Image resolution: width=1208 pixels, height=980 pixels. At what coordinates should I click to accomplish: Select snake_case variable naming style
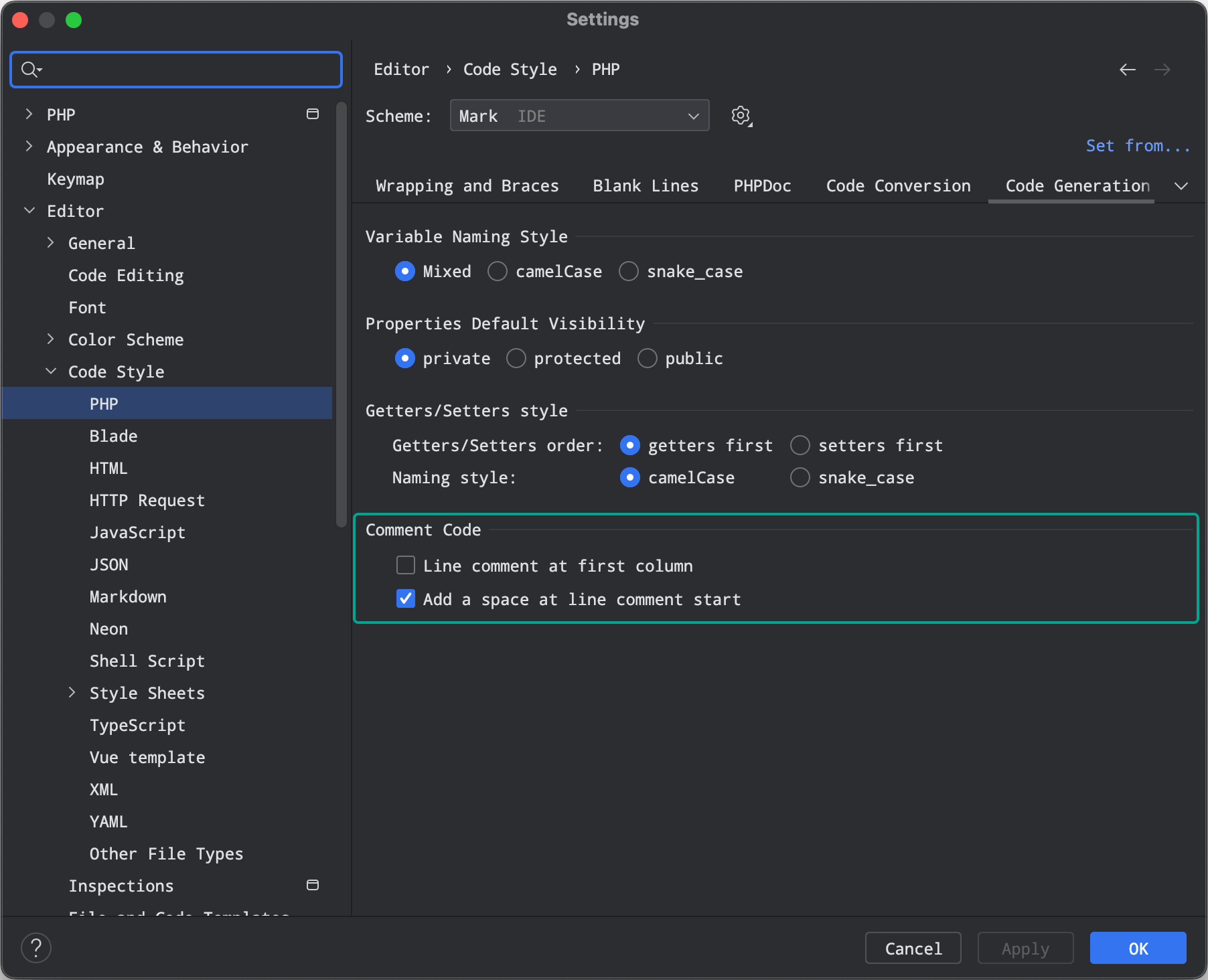[x=629, y=272]
